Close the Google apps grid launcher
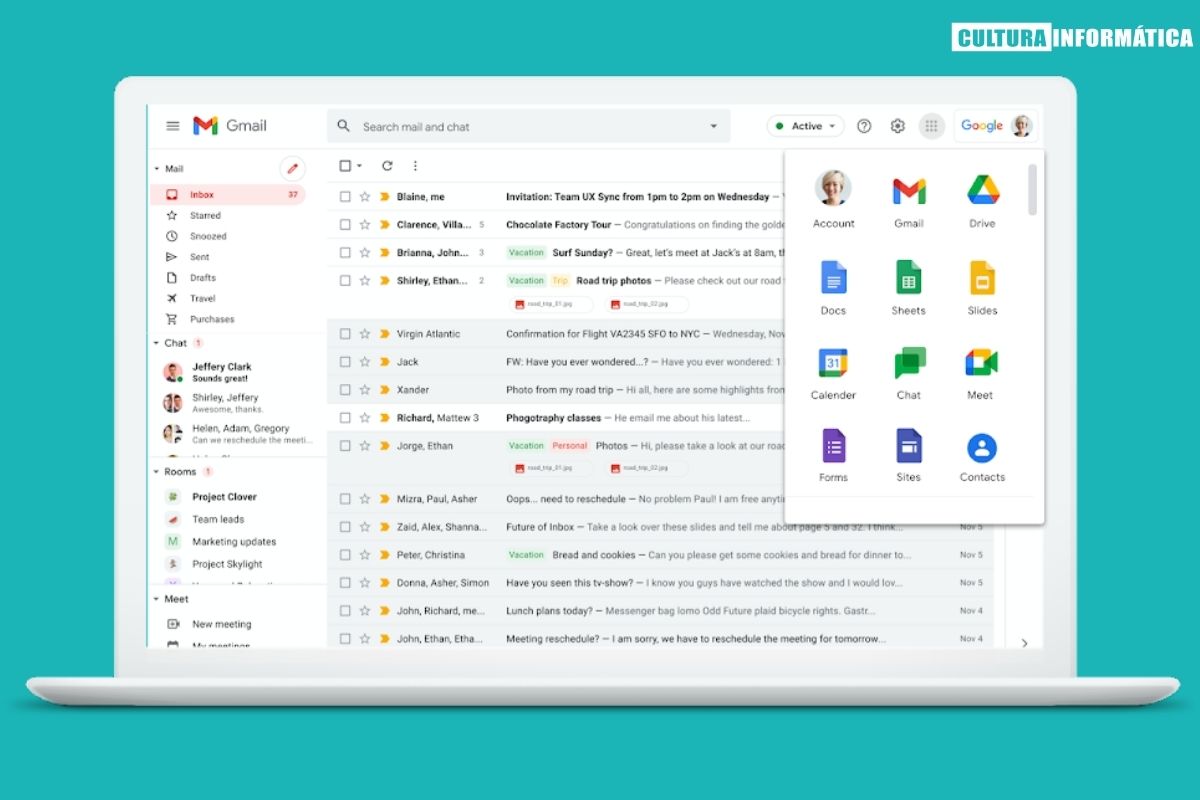This screenshot has height=800, width=1200. pyautogui.click(x=932, y=126)
